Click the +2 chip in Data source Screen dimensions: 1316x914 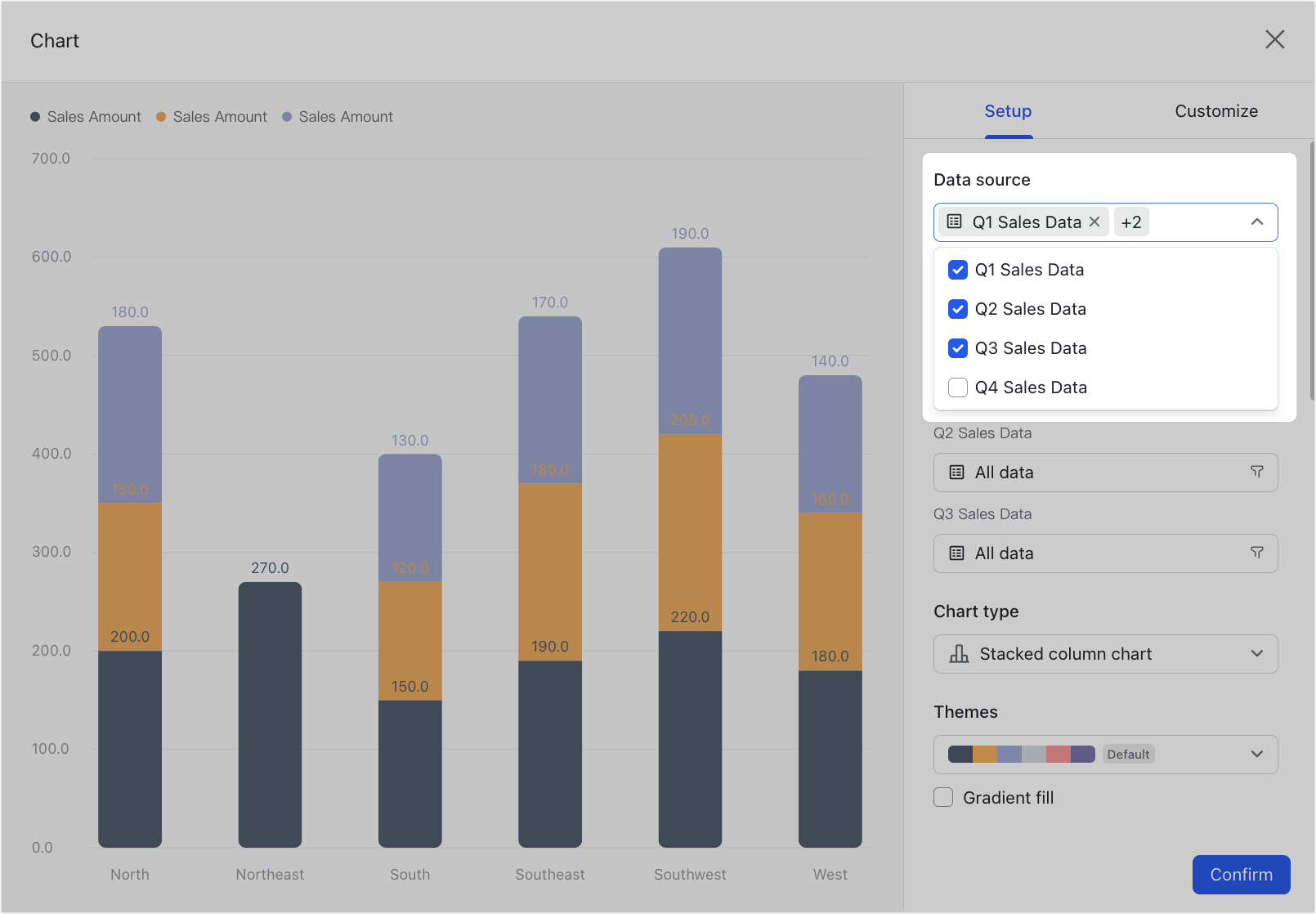[x=1131, y=222]
